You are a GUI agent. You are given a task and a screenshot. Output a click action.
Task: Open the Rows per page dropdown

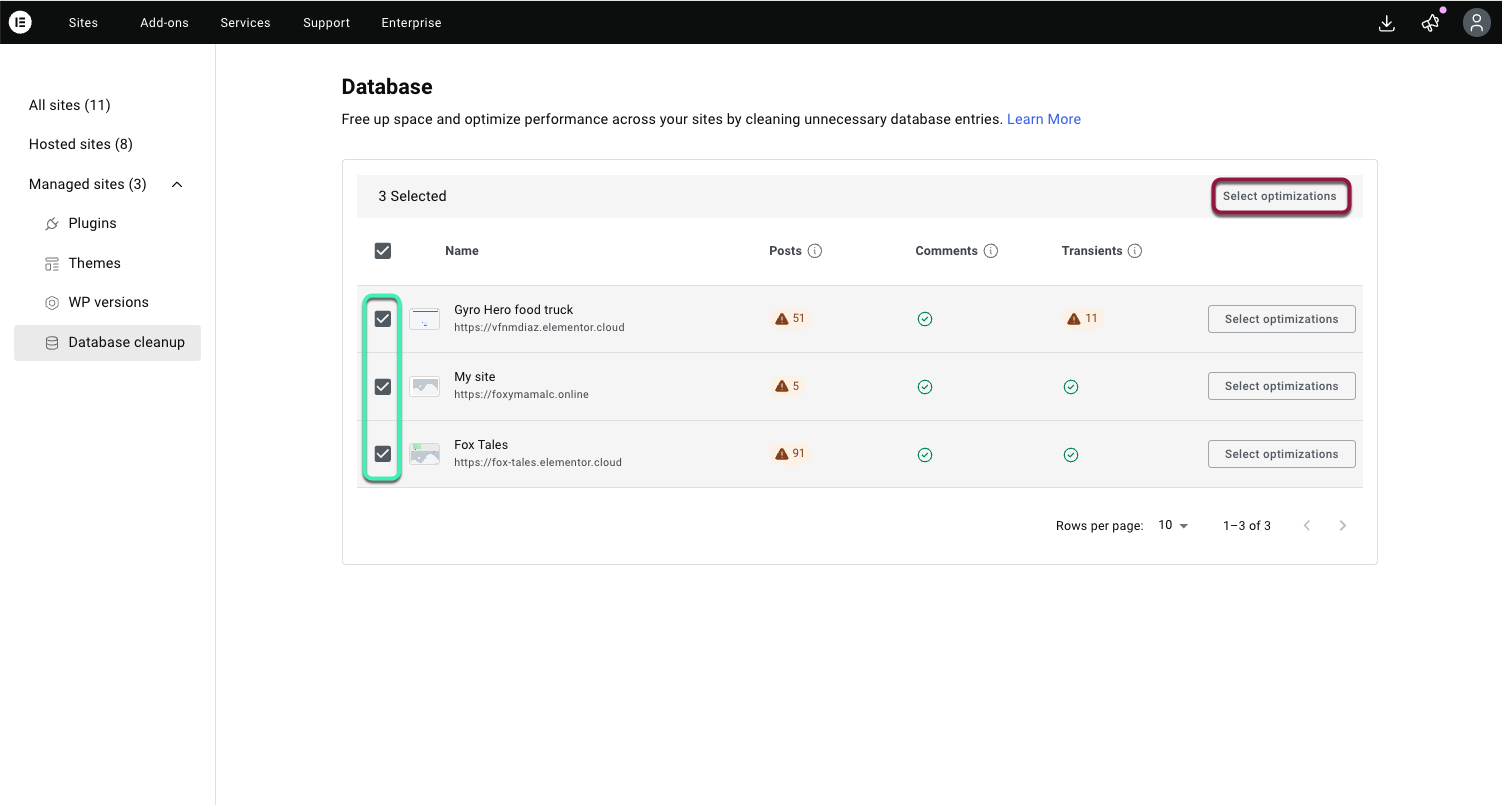(x=1173, y=526)
